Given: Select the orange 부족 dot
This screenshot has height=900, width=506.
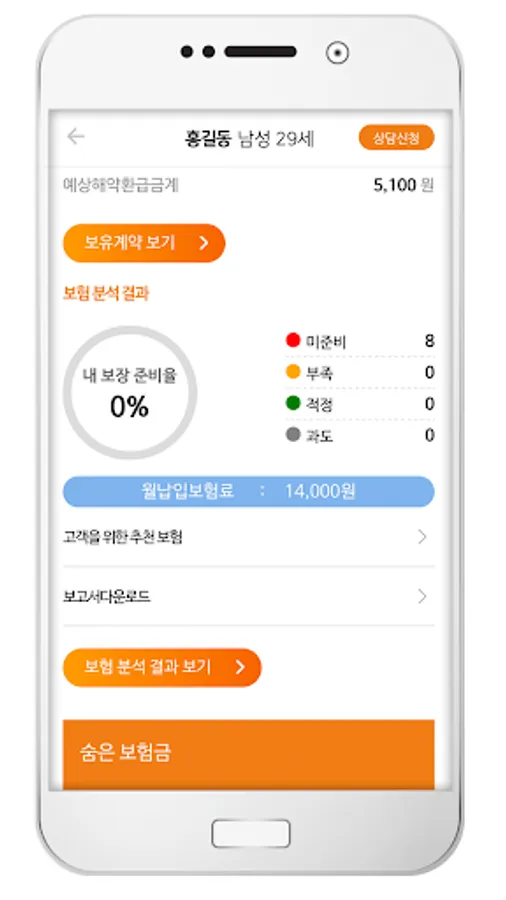Looking at the screenshot, I should click(x=293, y=372).
